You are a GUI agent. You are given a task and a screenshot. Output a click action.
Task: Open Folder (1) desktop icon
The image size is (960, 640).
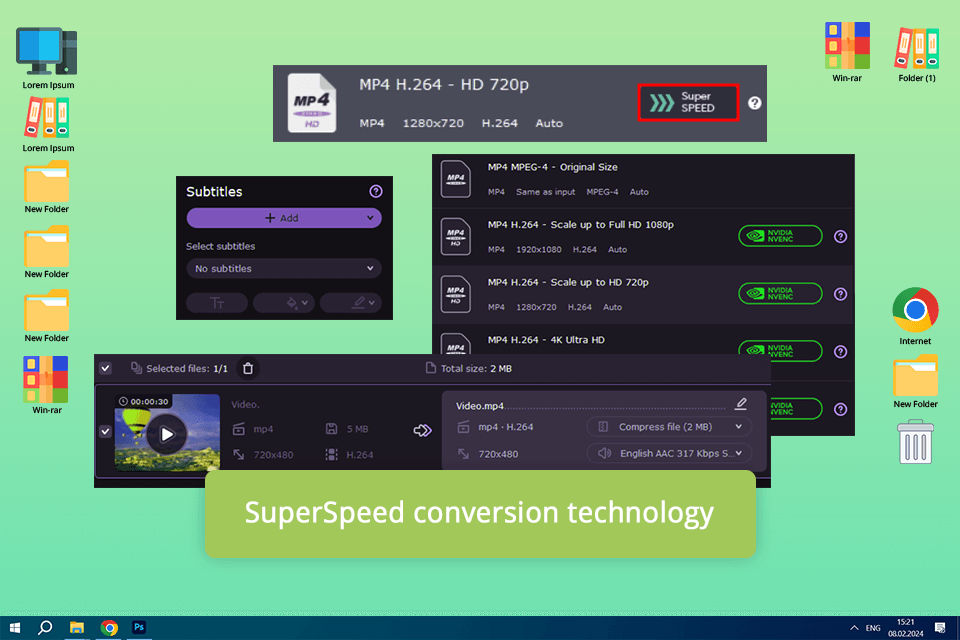click(x=917, y=54)
